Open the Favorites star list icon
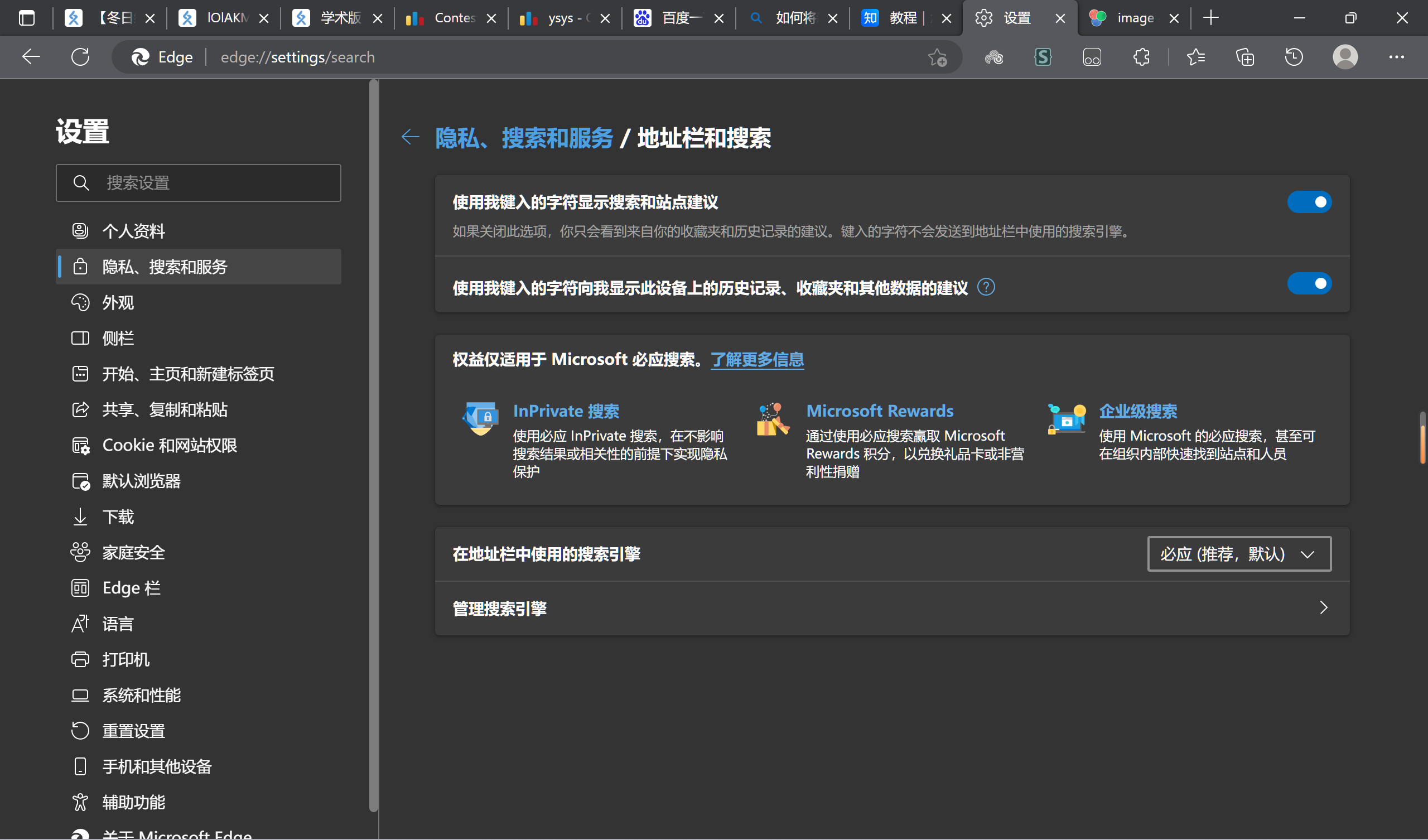Image resolution: width=1428 pixels, height=840 pixels. pos(1195,57)
